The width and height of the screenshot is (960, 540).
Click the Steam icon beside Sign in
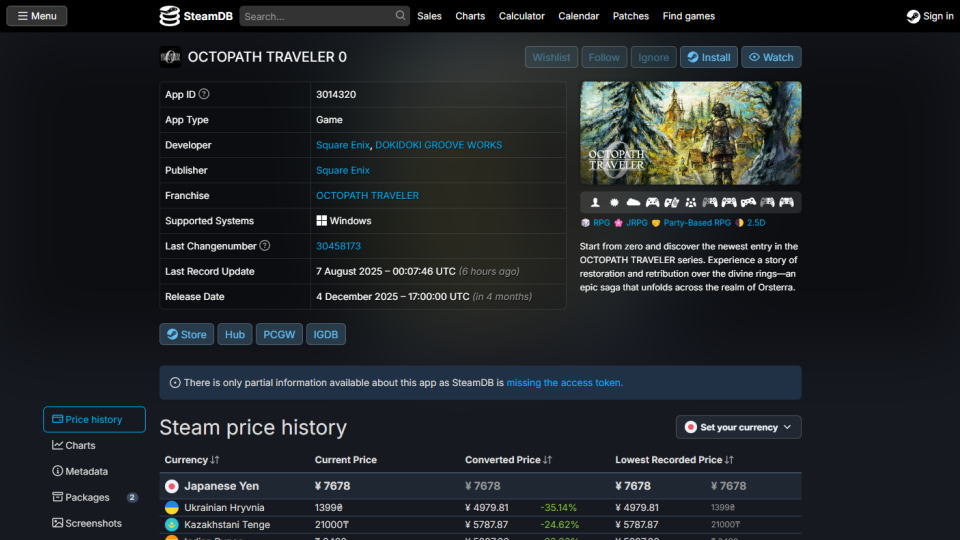[x=913, y=17]
